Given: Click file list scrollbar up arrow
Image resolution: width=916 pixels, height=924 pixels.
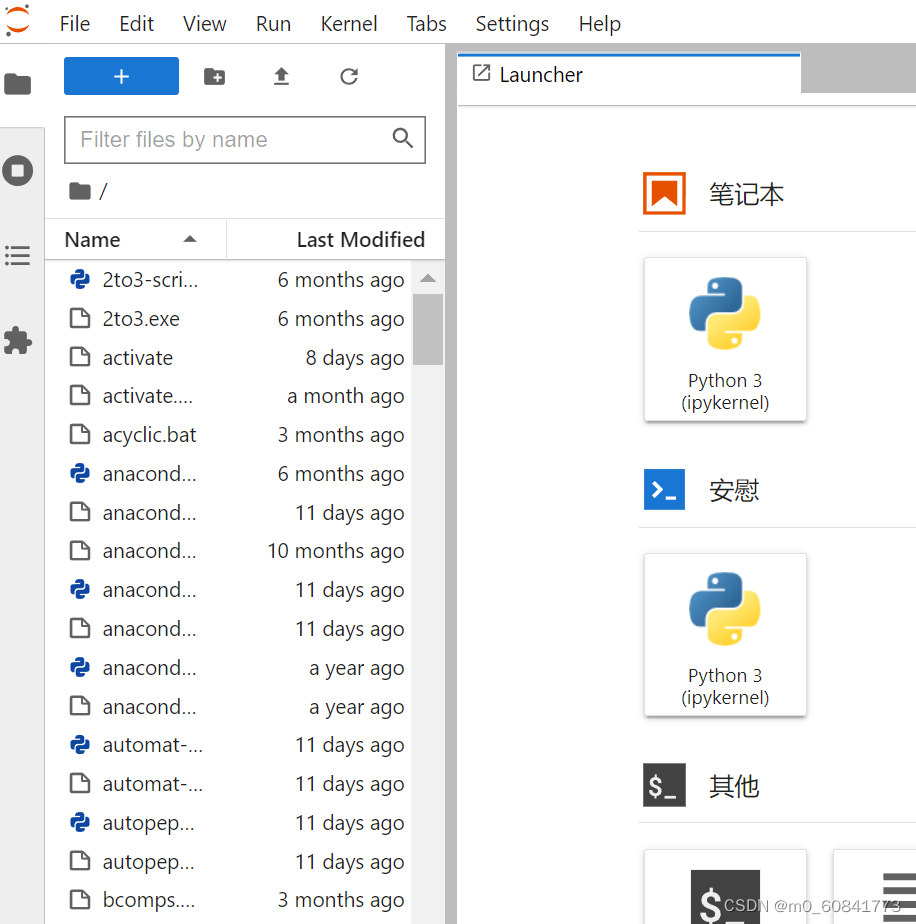Looking at the screenshot, I should coord(428,278).
